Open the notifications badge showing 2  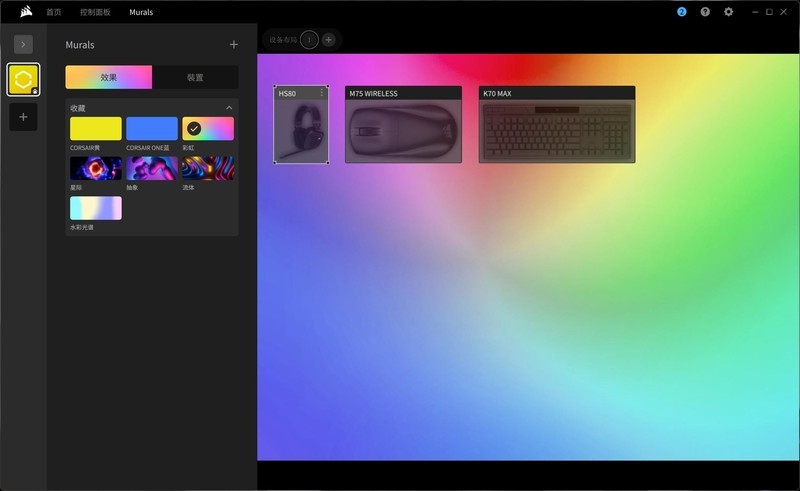coord(682,12)
